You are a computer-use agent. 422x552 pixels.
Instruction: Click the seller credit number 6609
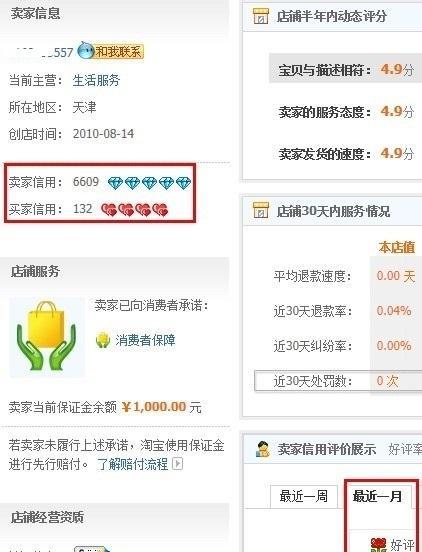pyautogui.click(x=86, y=182)
